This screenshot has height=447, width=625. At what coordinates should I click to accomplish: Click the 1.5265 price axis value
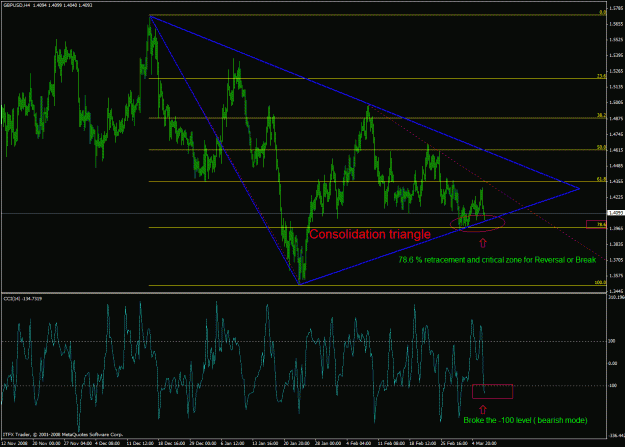[x=616, y=71]
